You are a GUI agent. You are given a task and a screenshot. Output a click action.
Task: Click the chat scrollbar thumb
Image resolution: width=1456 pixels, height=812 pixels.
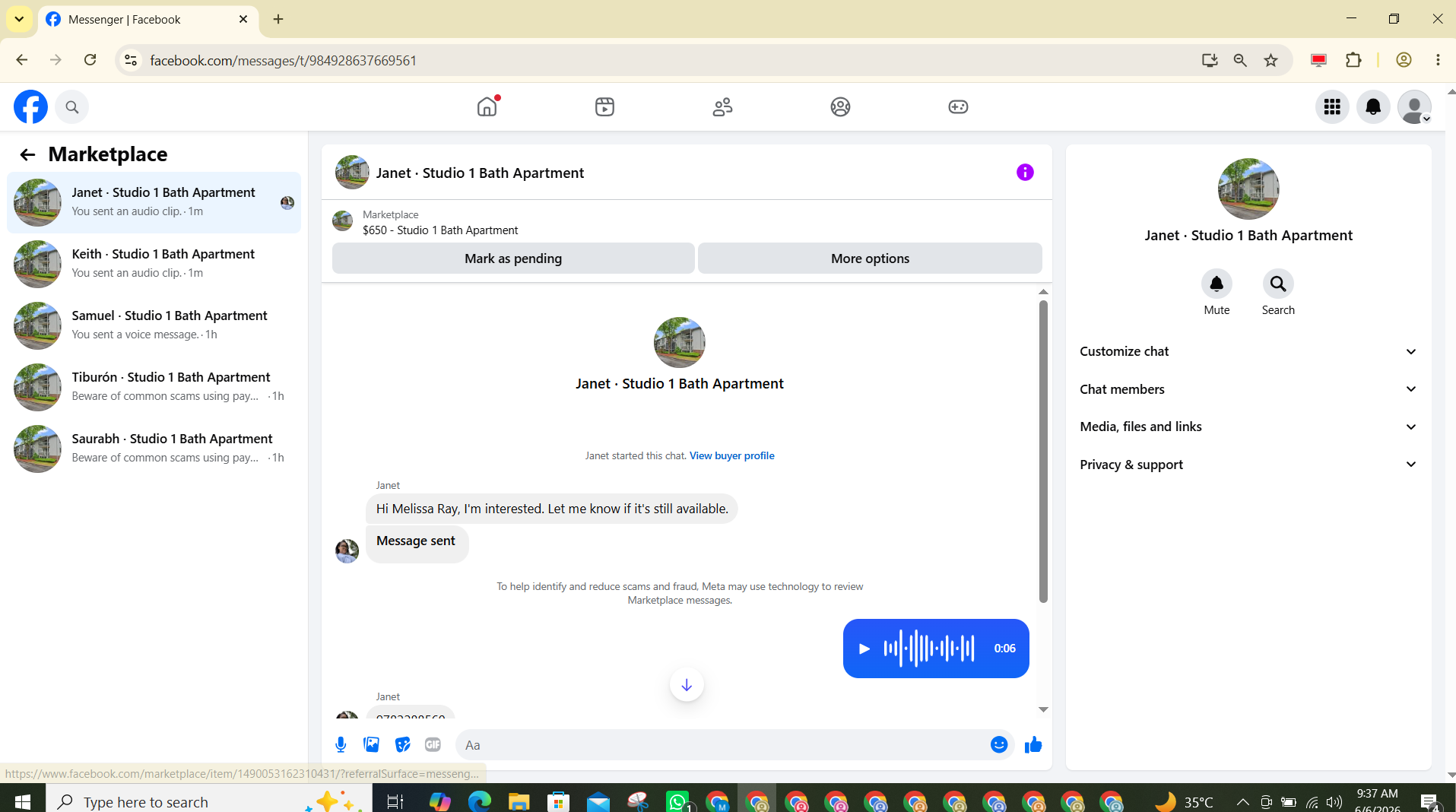click(x=1043, y=452)
